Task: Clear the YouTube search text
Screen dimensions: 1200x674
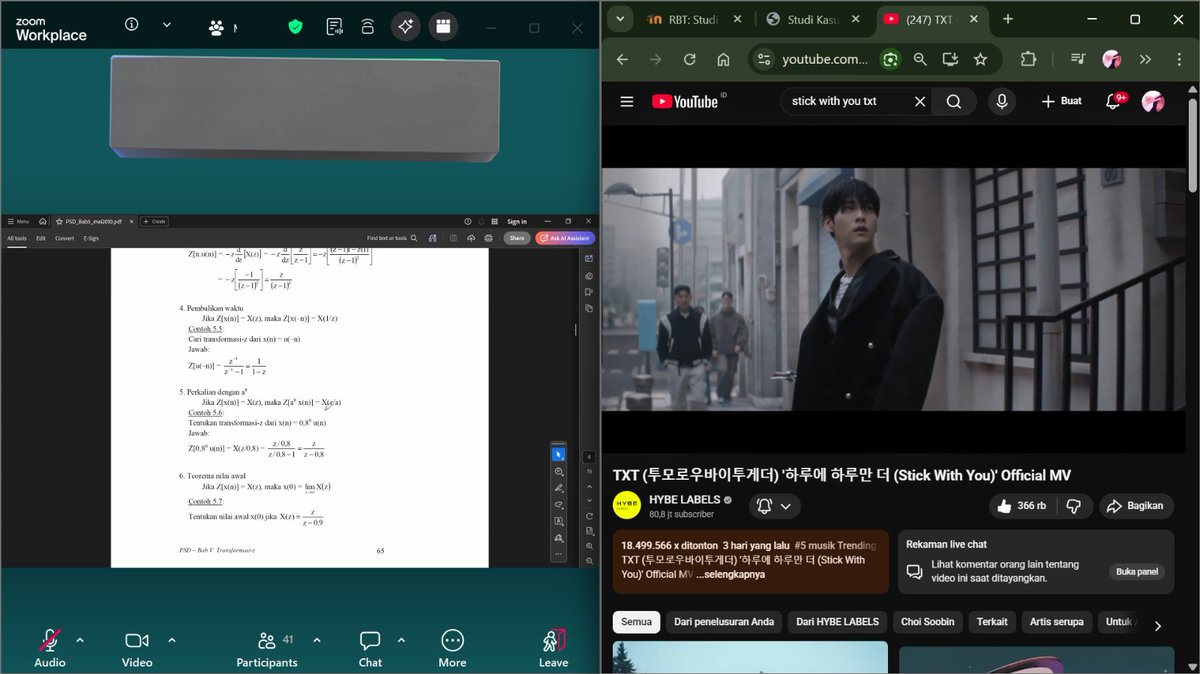Action: tap(920, 101)
